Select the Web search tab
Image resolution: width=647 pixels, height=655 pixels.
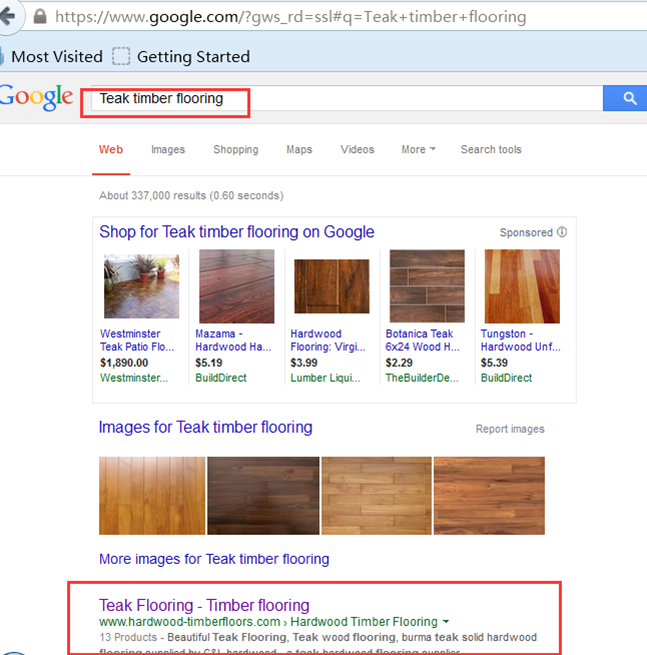pyautogui.click(x=111, y=150)
